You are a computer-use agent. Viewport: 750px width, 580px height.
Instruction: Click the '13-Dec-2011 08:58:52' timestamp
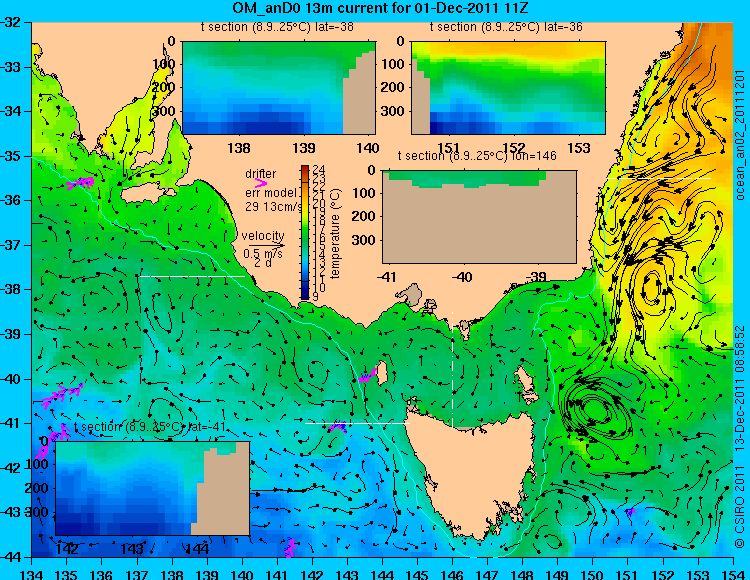[740, 389]
